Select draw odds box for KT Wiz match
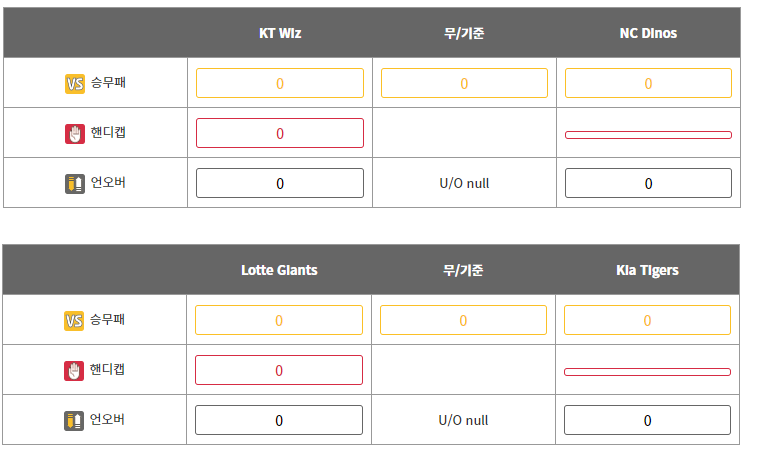 pyautogui.click(x=464, y=83)
